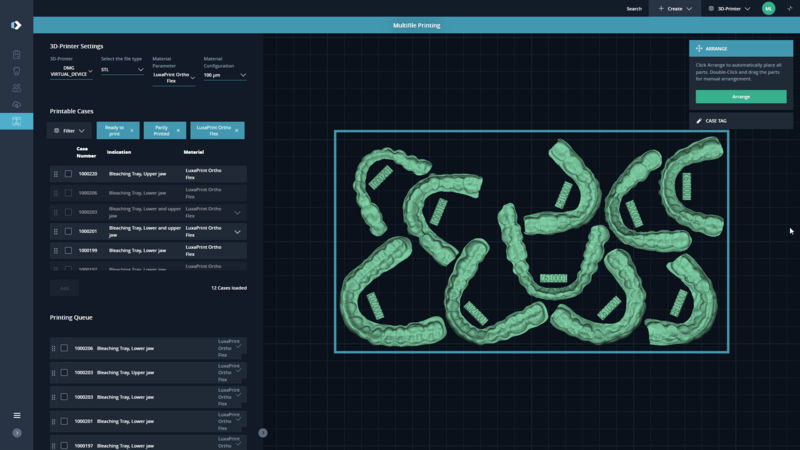Image resolution: width=800 pixels, height=450 pixels.
Task: Click the green checkmark on queue item 1000201
Action: coord(239,419)
